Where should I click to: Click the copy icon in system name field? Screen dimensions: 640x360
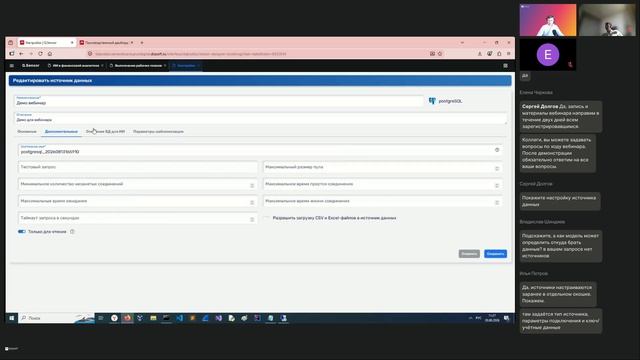pyautogui.click(x=497, y=150)
